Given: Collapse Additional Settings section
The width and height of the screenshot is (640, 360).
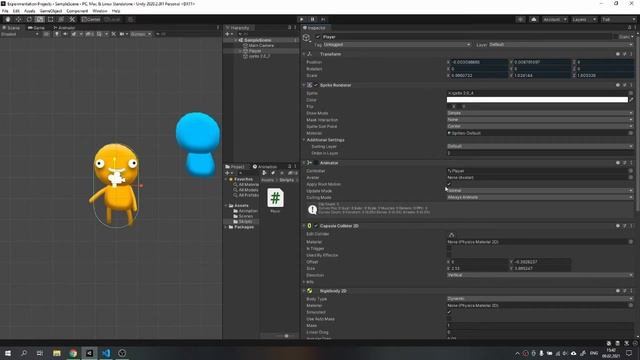Looking at the screenshot, I should pyautogui.click(x=304, y=140).
